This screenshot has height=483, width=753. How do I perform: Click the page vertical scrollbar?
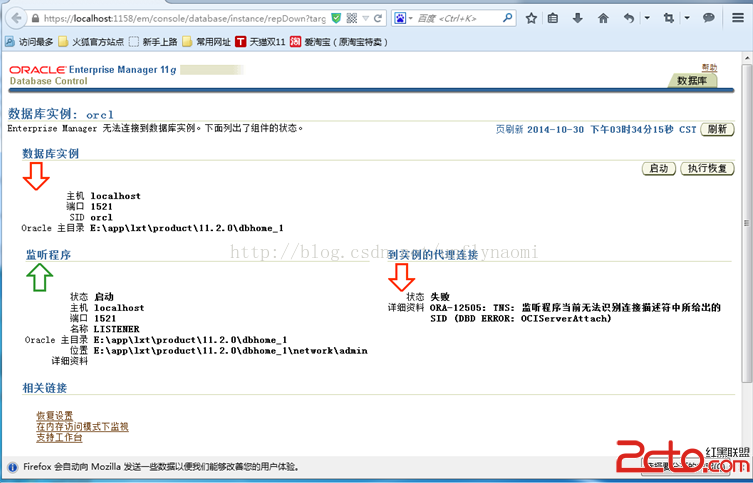click(747, 223)
